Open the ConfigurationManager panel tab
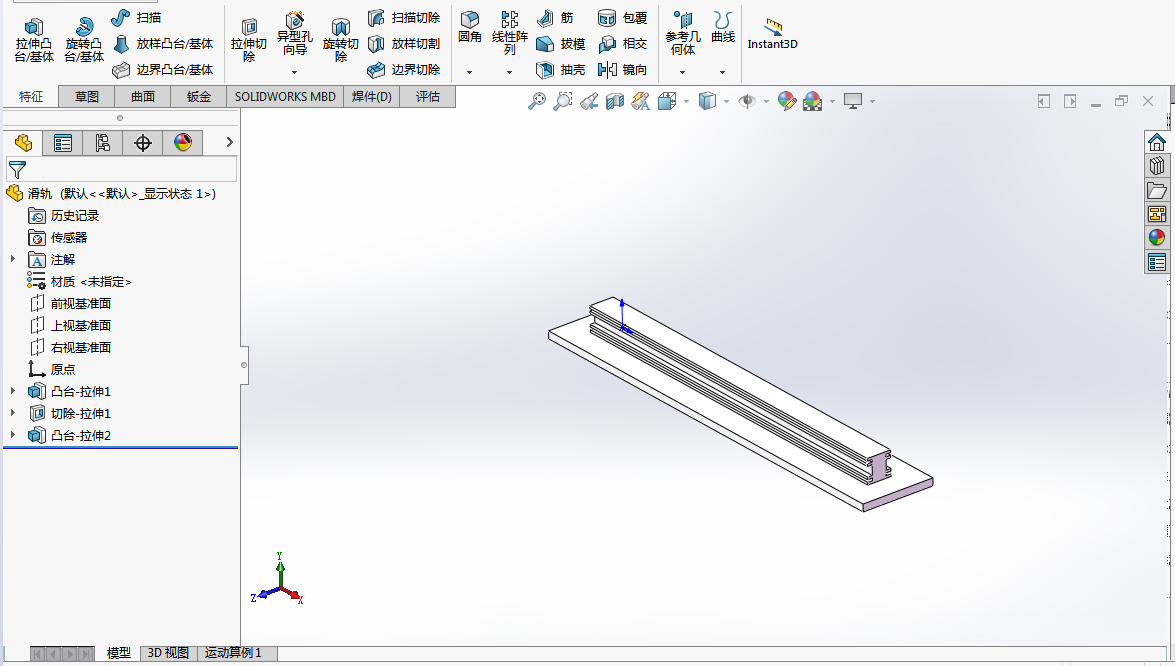 (103, 142)
